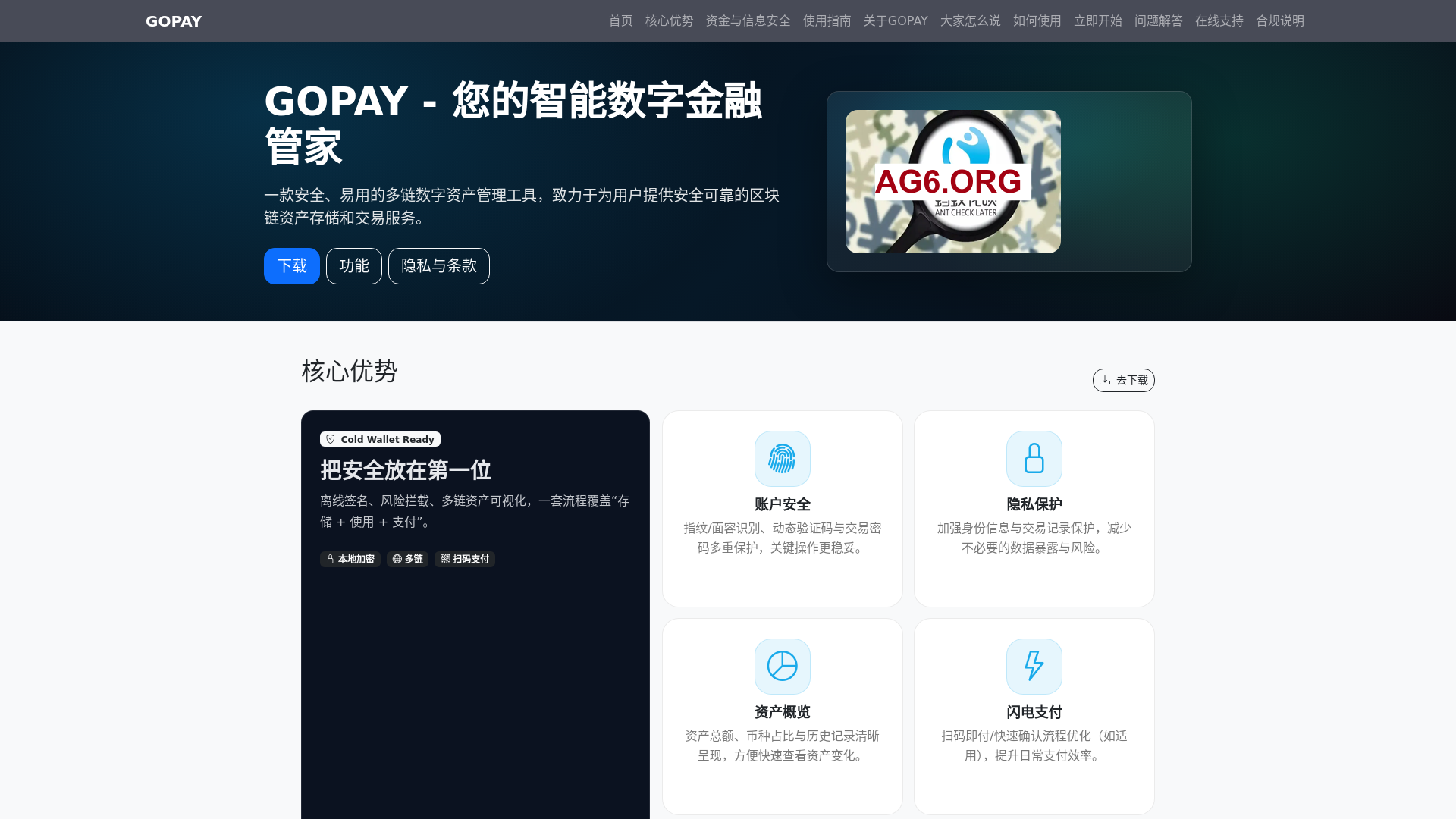Click the 功能 outlined button

(354, 266)
